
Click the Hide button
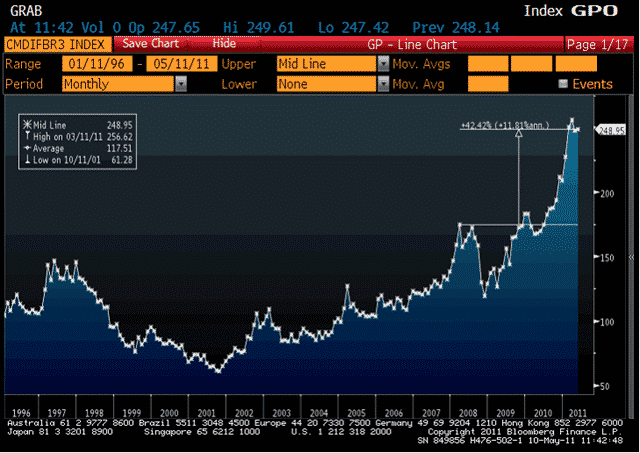pyautogui.click(x=224, y=45)
